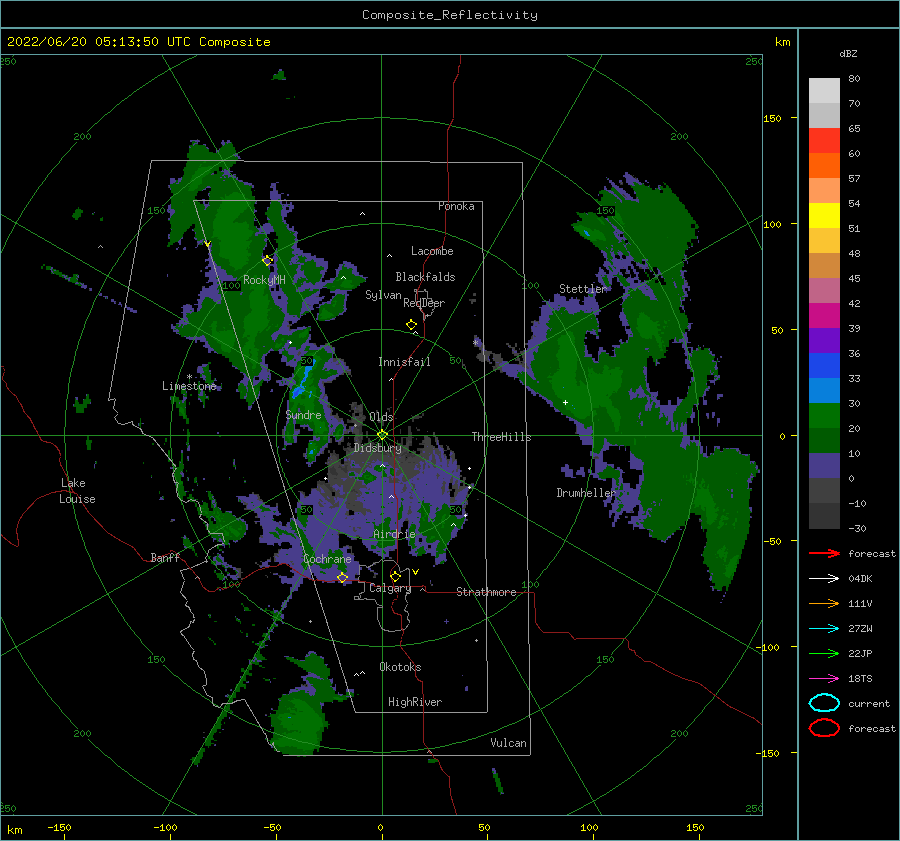The image size is (900, 841).
Task: Select the white 04DK arrow icon
Action: [824, 579]
